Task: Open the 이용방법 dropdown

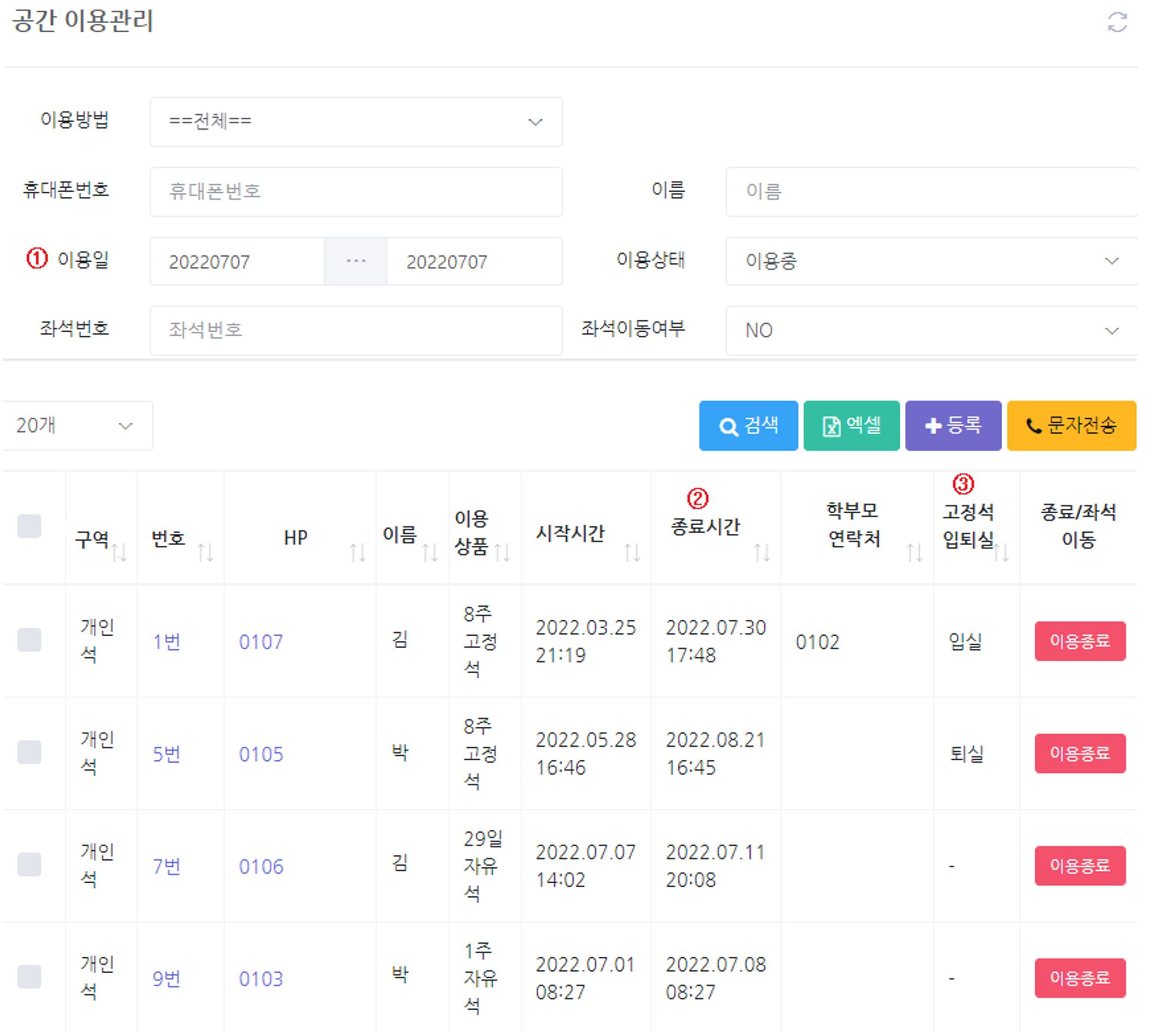Action: 356,122
